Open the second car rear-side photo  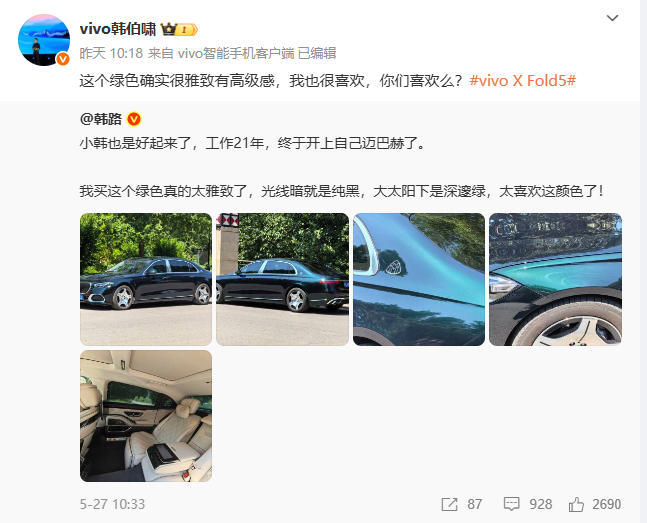282,279
